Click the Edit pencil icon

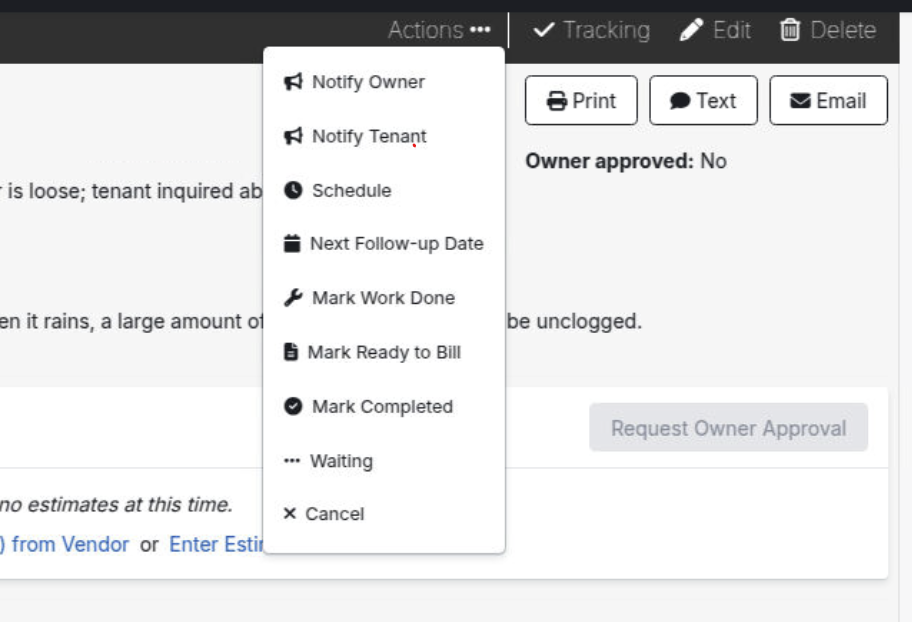[x=691, y=30]
